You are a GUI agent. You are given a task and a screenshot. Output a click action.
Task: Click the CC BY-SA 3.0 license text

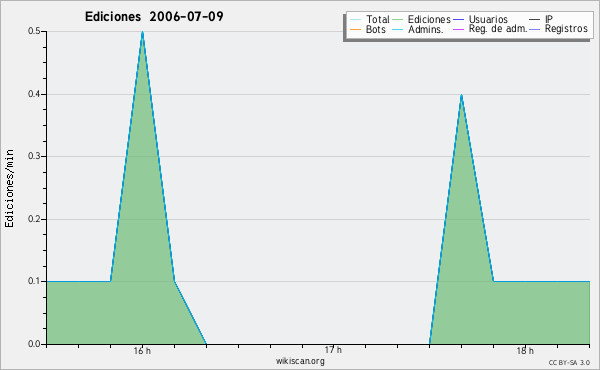point(569,363)
